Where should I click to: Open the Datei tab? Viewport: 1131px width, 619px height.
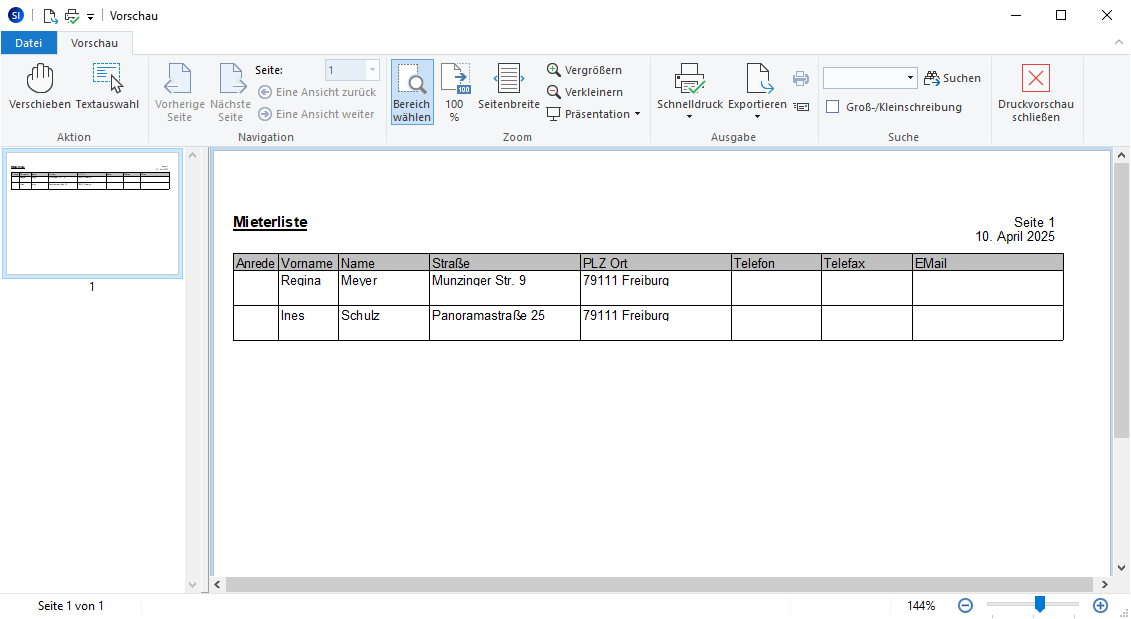click(x=28, y=43)
